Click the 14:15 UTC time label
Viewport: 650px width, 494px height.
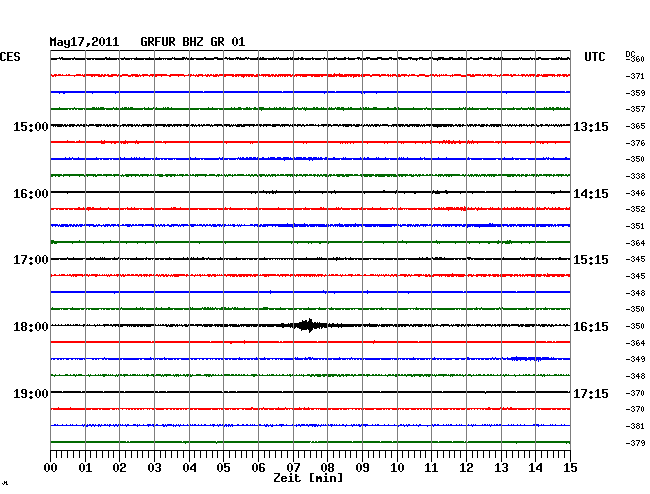(x=591, y=194)
